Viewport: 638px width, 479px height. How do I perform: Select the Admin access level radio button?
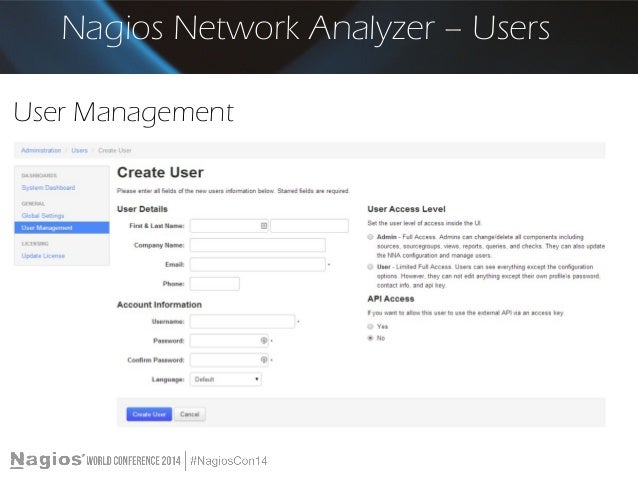click(370, 237)
